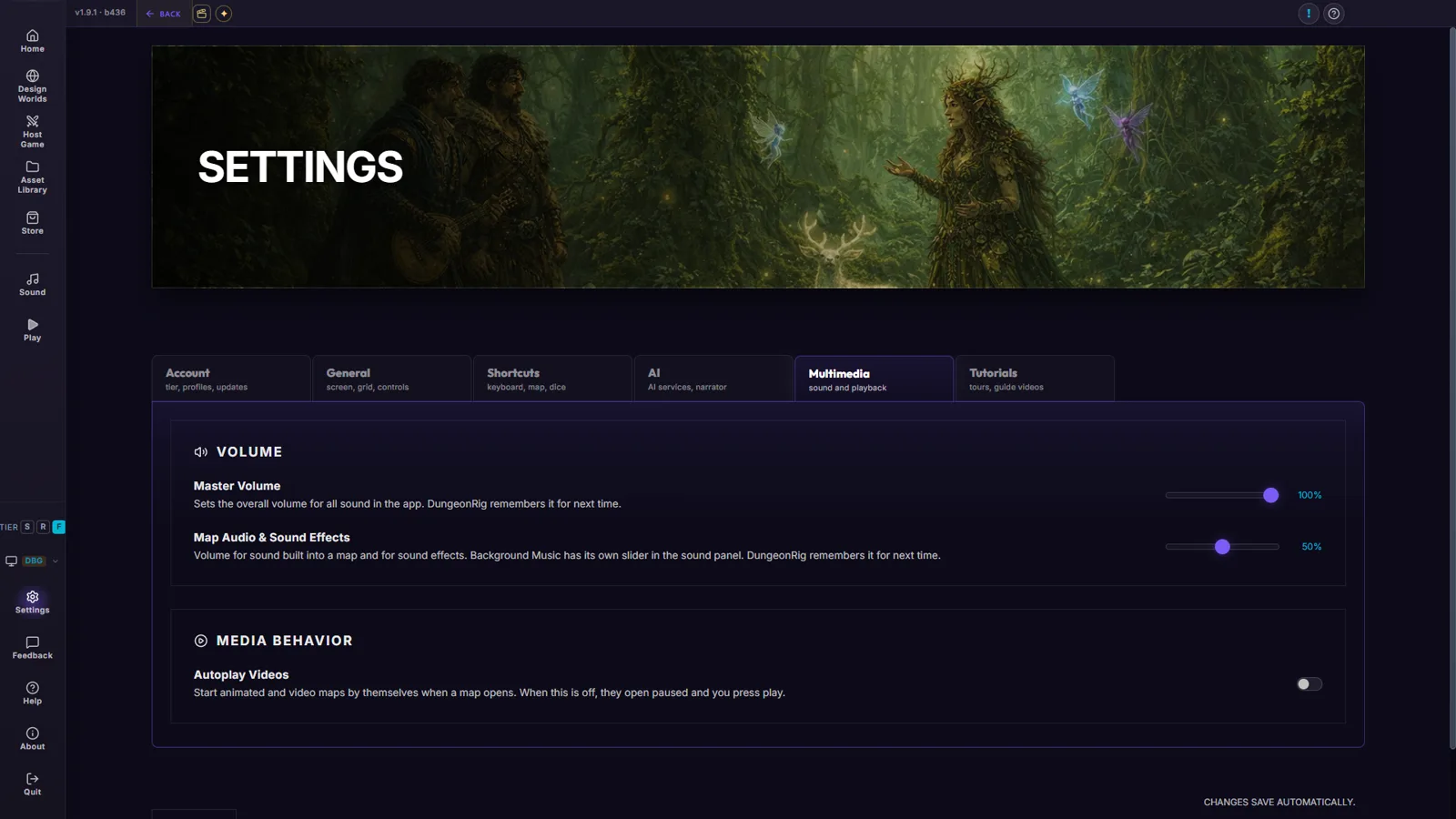Screen dimensions: 1456x819
Task: Click the MEDIA BEHAVIOR section heading
Action: point(284,641)
